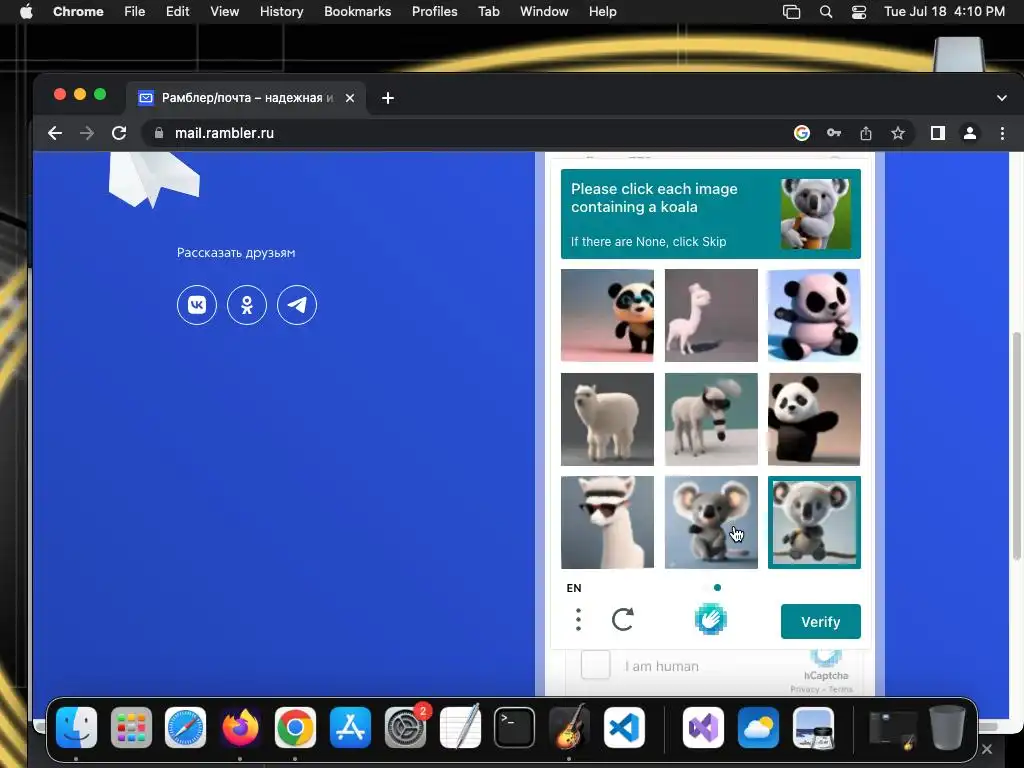The image size is (1024, 768).
Task: Share page via Telegram icon
Action: pyautogui.click(x=297, y=305)
